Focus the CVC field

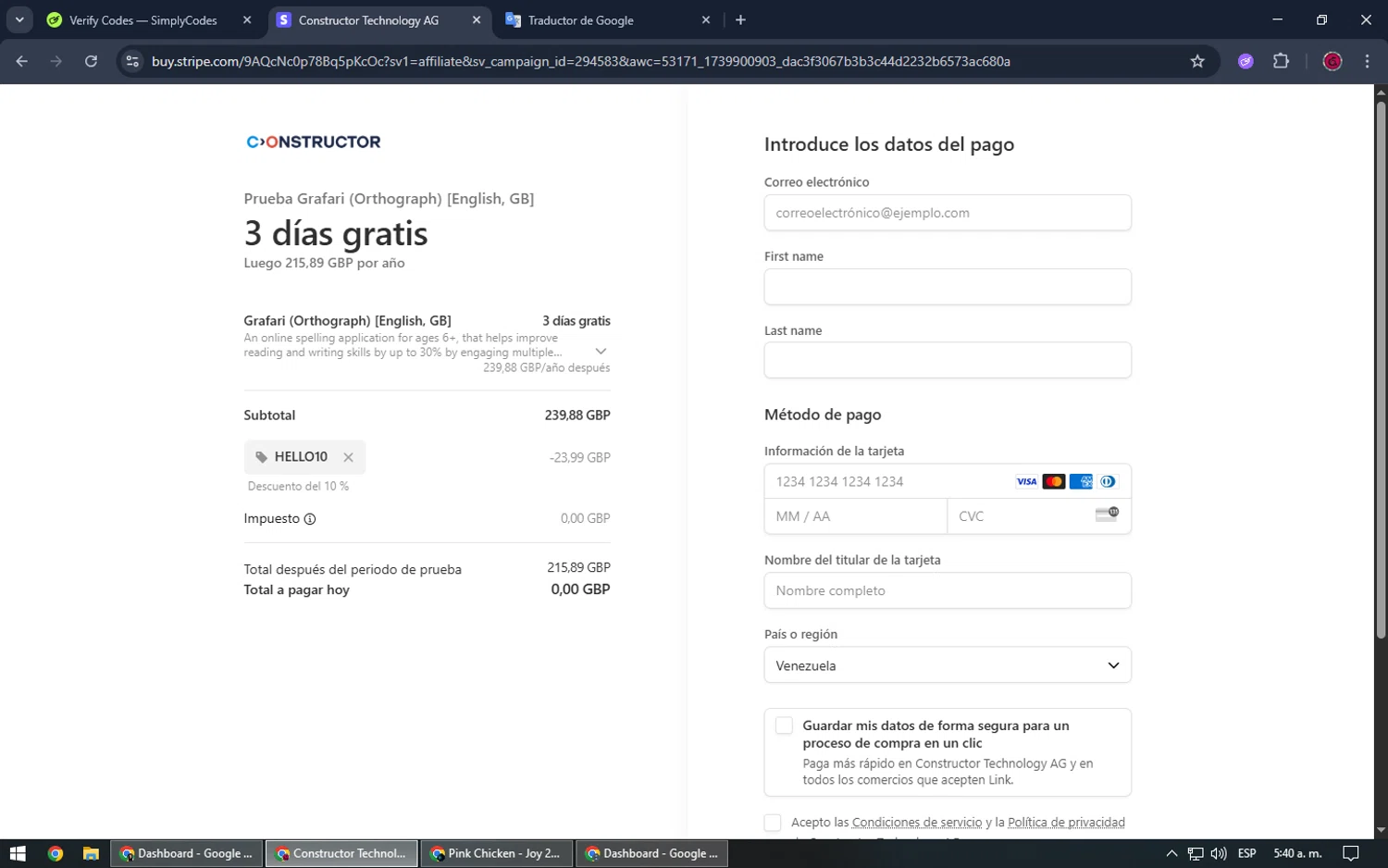[1039, 516]
